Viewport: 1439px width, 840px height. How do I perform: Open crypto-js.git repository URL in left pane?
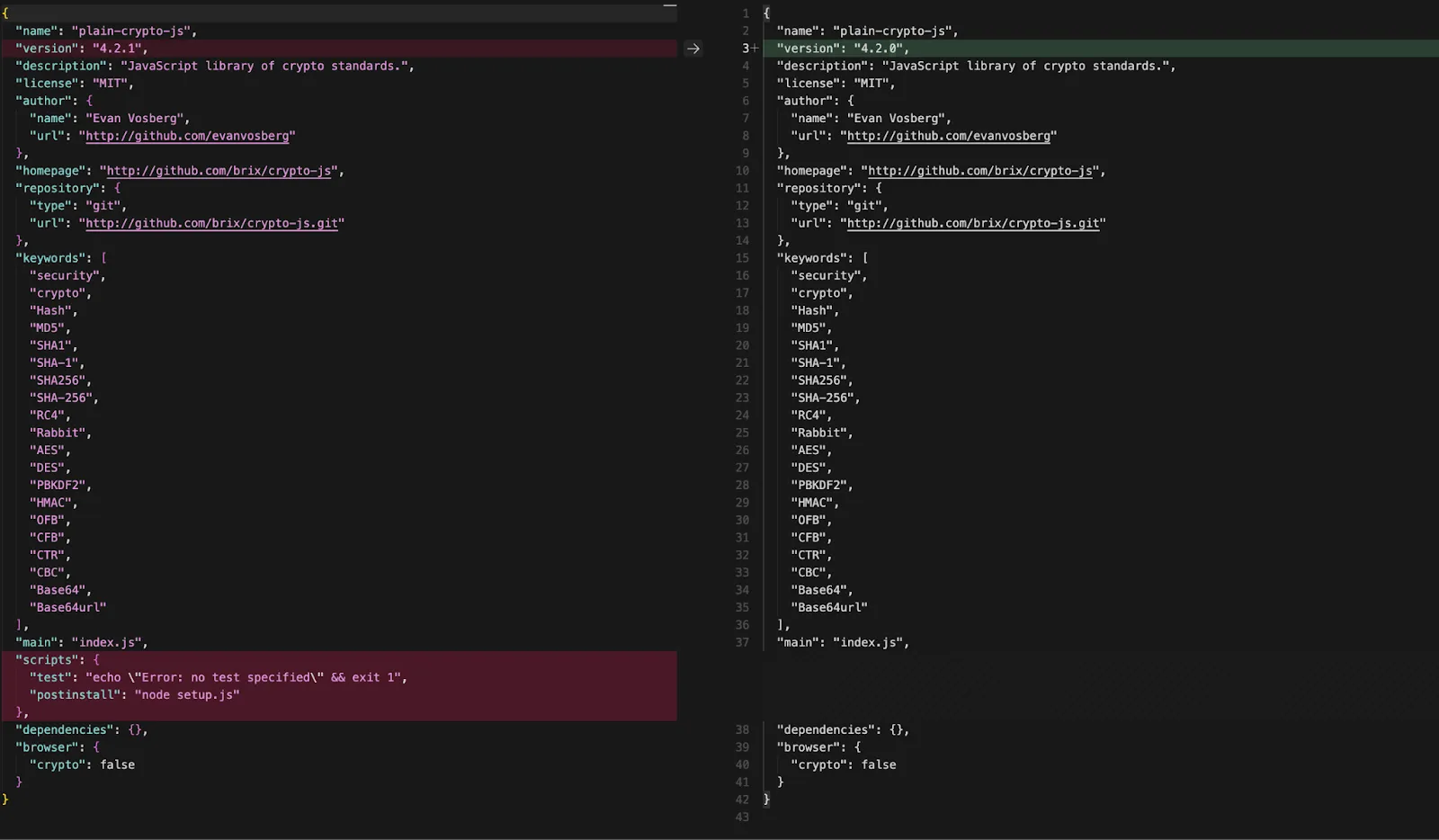211,223
